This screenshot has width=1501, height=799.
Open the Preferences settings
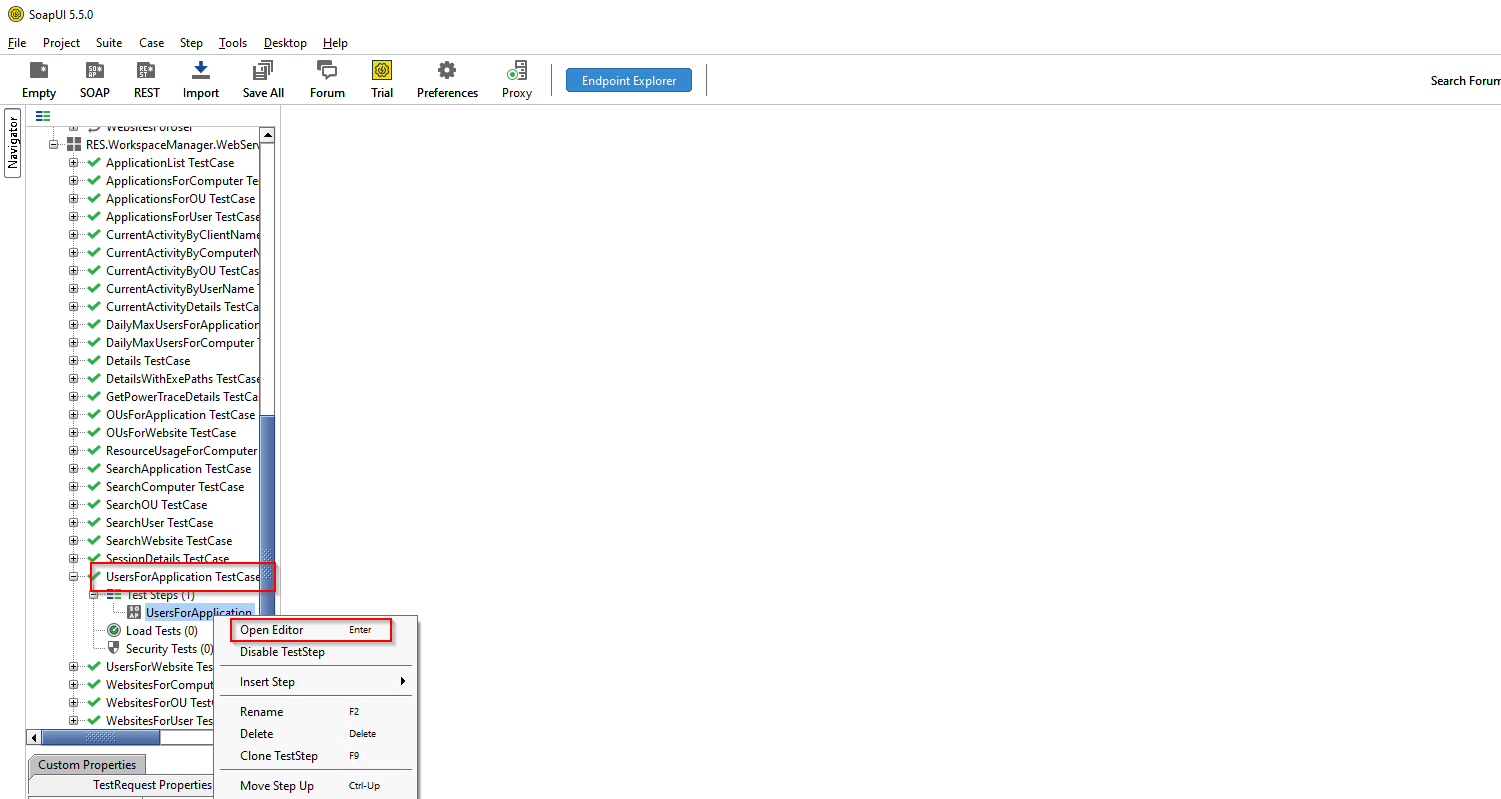click(447, 79)
